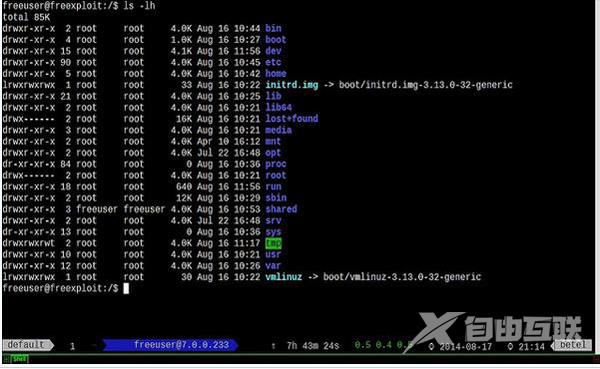600x369 pixels.
Task: Click the 'initrd.img' symlink name
Action: (x=292, y=85)
